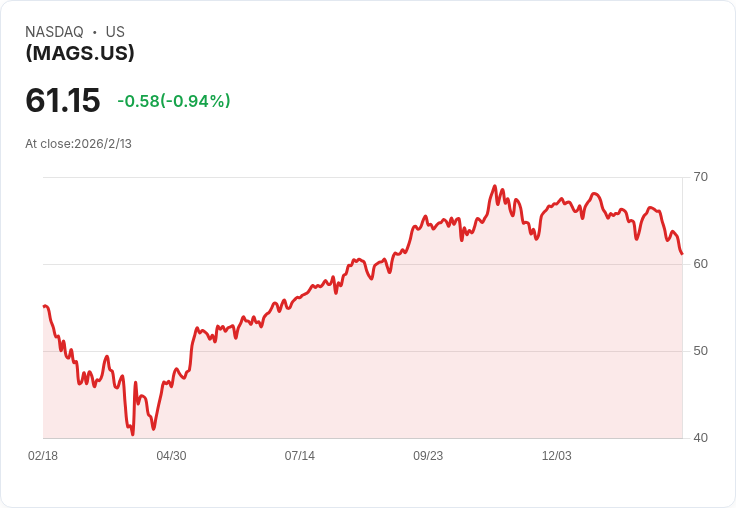Click the bullet separator between NASDAQ and US
The image size is (736, 508).
94,32
